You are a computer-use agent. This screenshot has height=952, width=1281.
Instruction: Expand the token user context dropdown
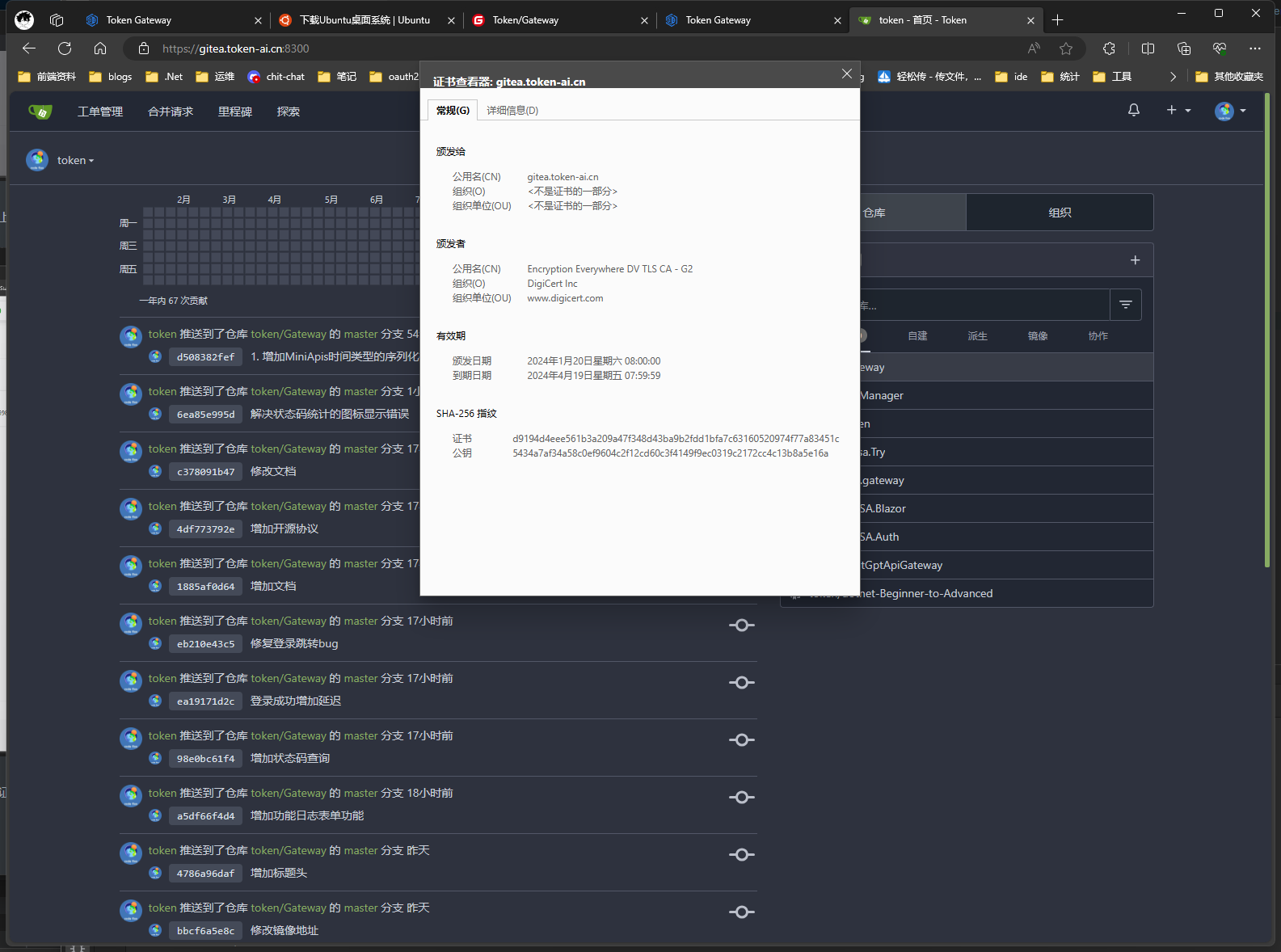click(x=75, y=161)
